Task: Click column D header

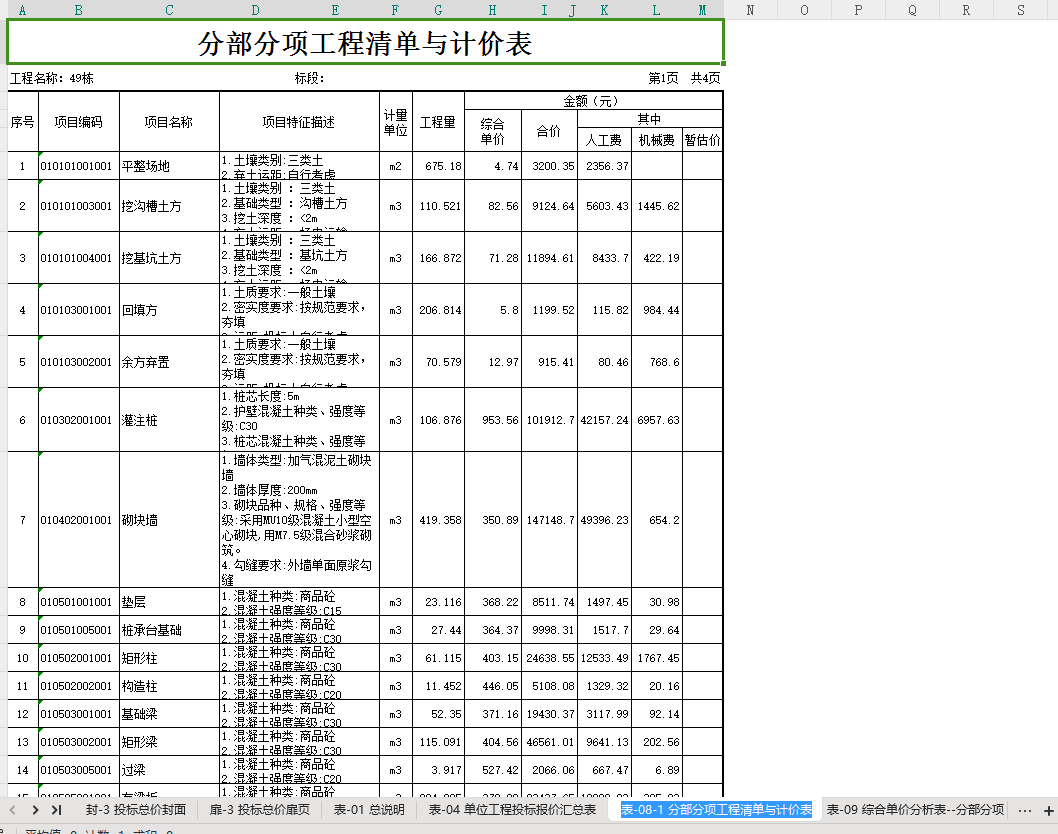Action: click(x=255, y=10)
